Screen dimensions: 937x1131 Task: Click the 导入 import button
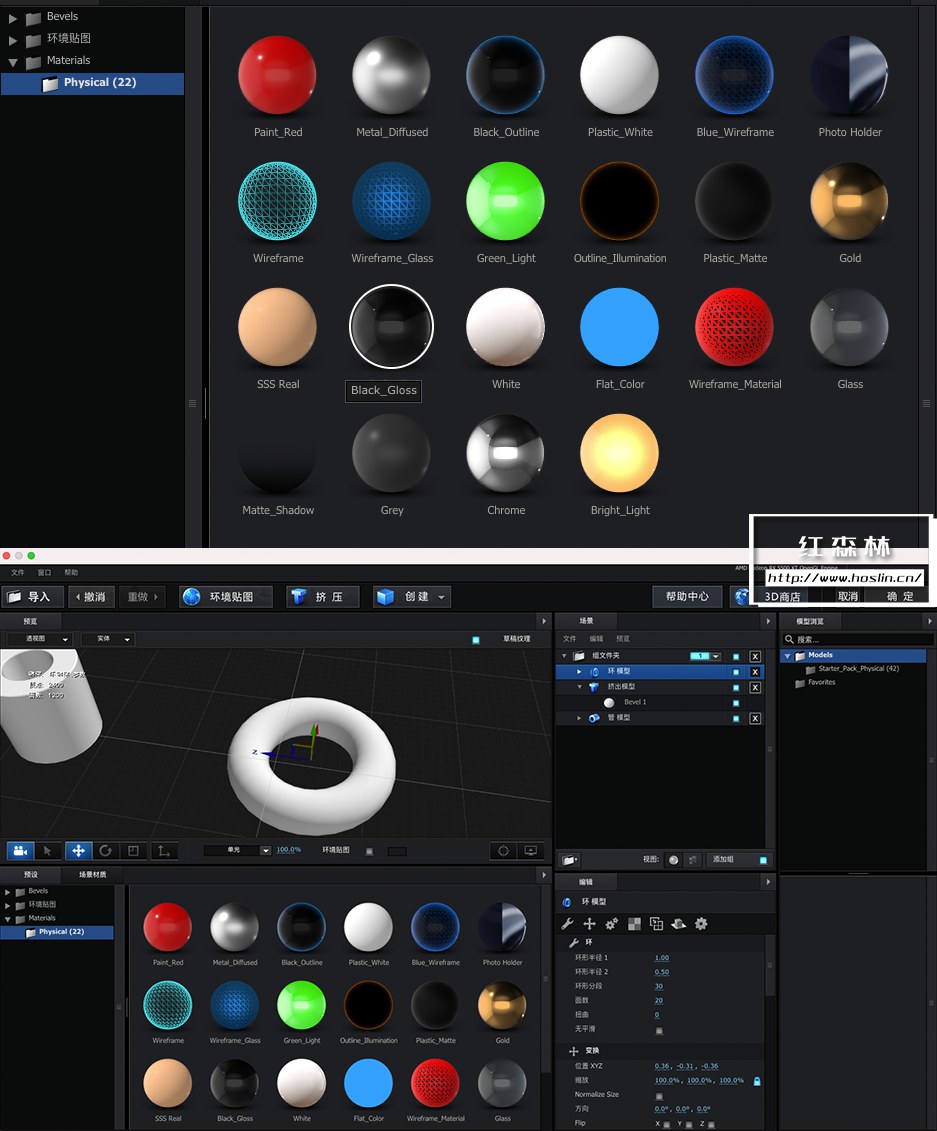32,597
